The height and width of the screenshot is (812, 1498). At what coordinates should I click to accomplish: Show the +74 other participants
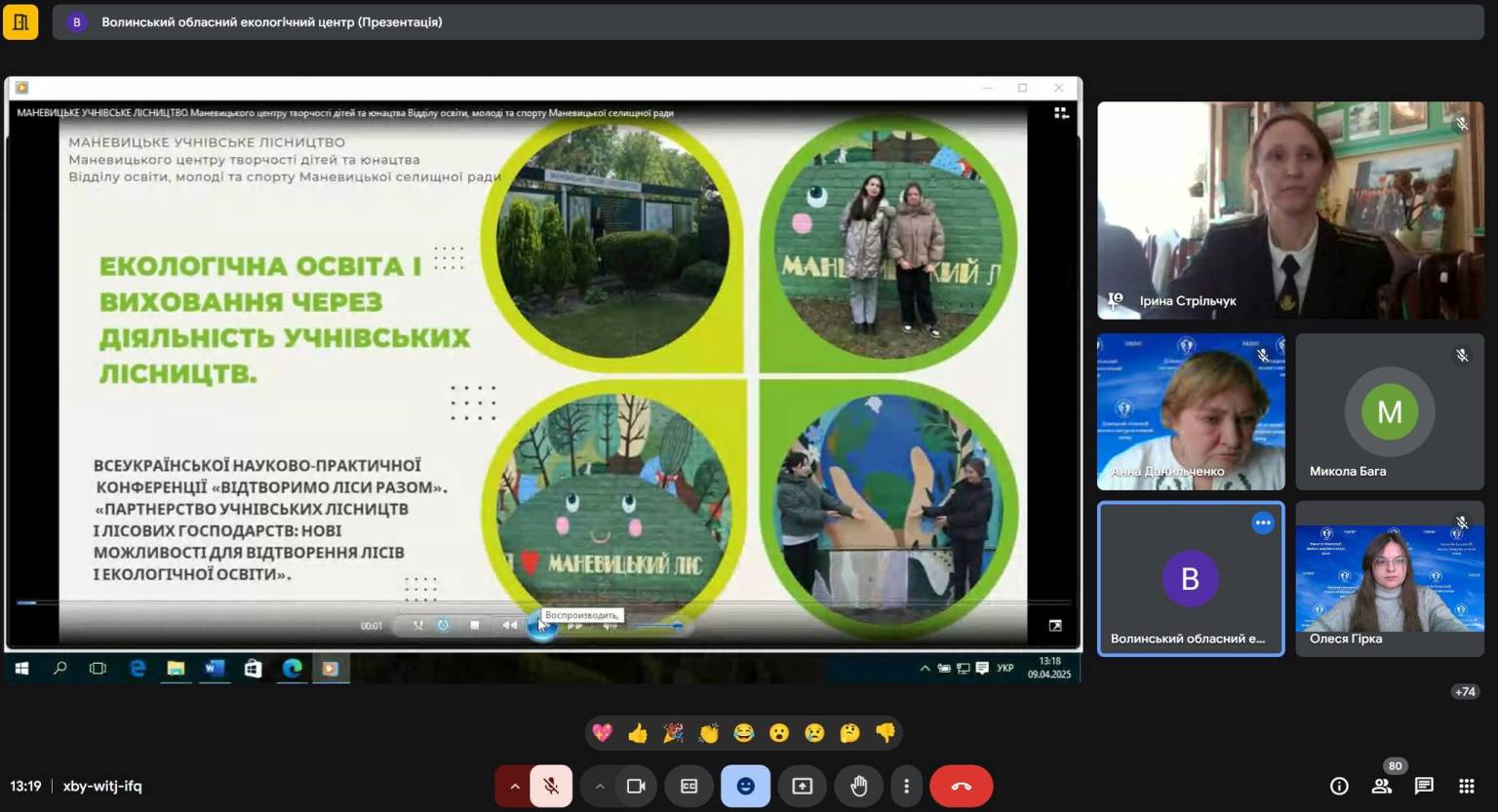click(x=1464, y=692)
